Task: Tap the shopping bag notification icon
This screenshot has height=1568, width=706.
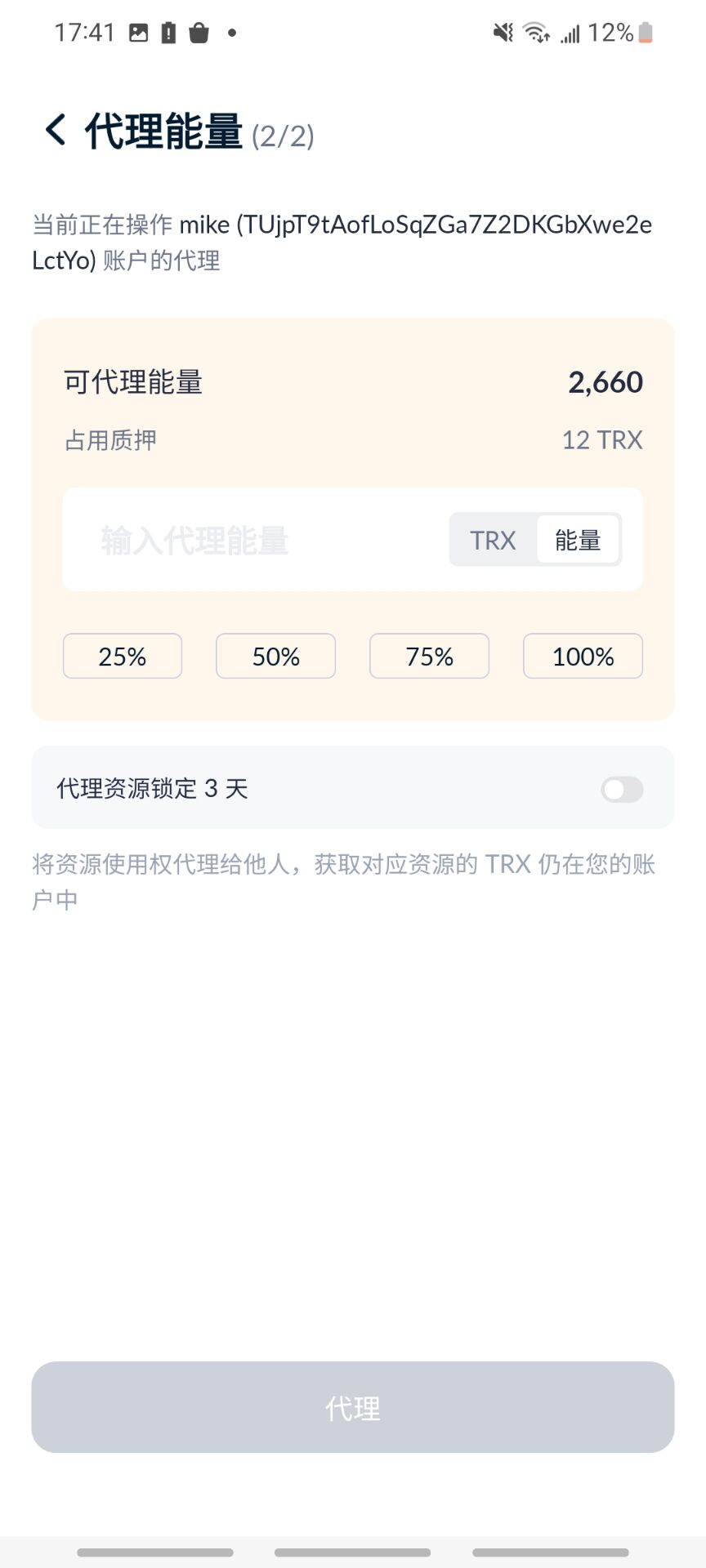Action: coord(199,33)
